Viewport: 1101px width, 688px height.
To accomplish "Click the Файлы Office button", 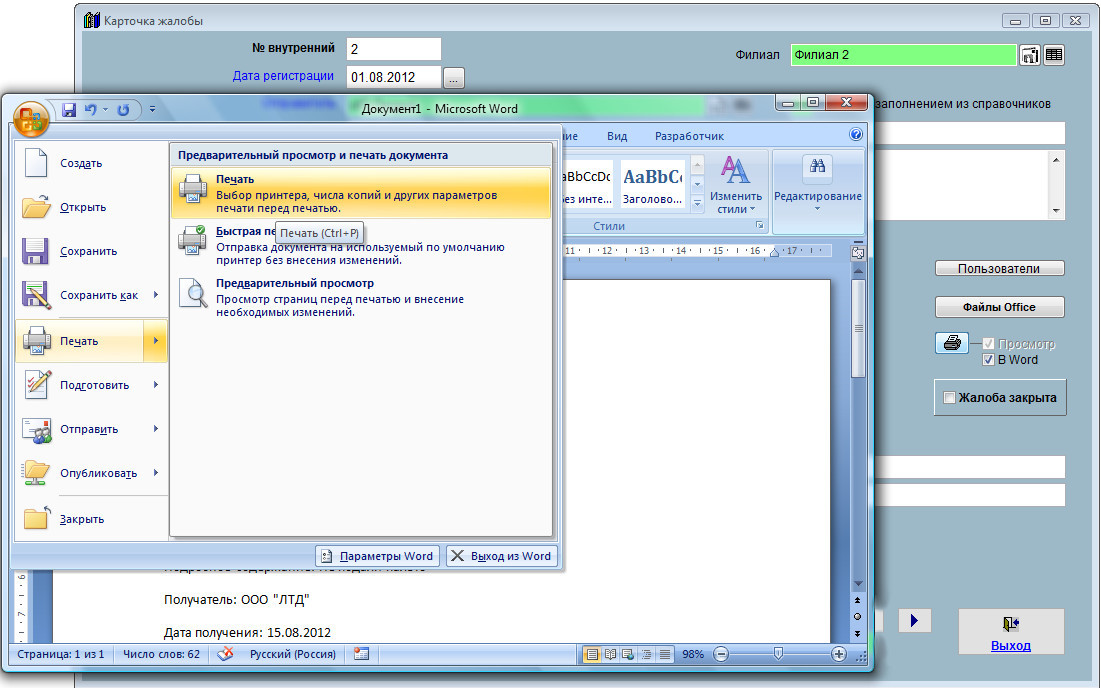I will tap(999, 307).
